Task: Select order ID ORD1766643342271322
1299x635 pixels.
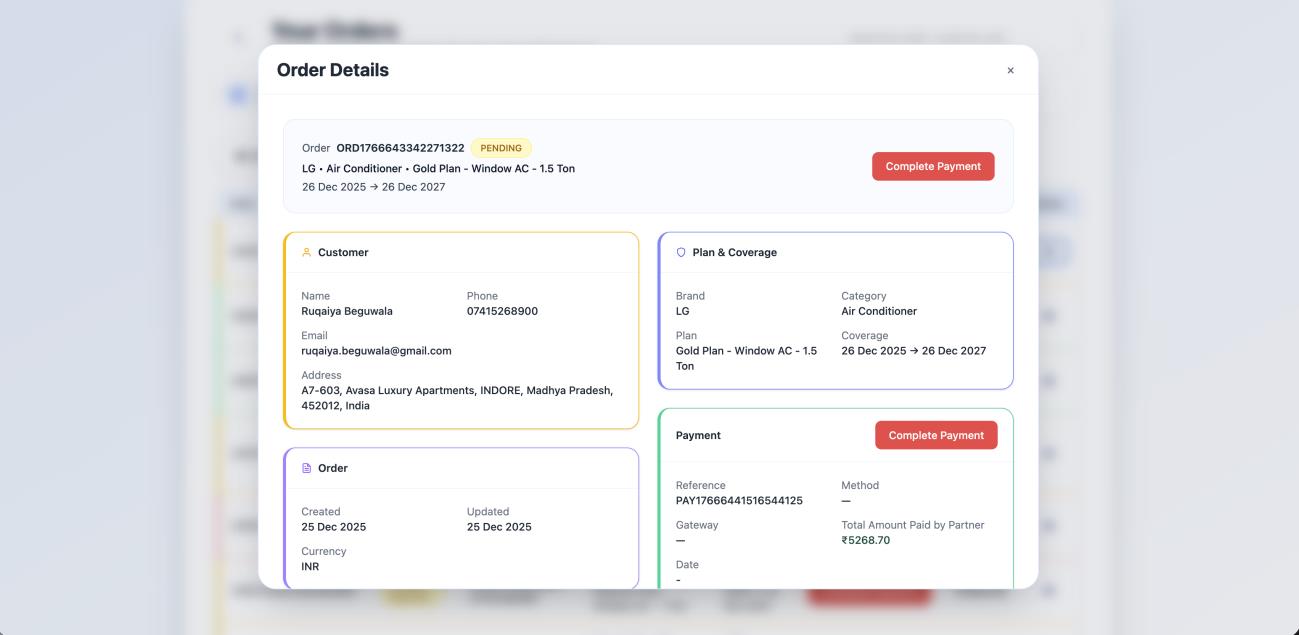Action: (x=400, y=148)
